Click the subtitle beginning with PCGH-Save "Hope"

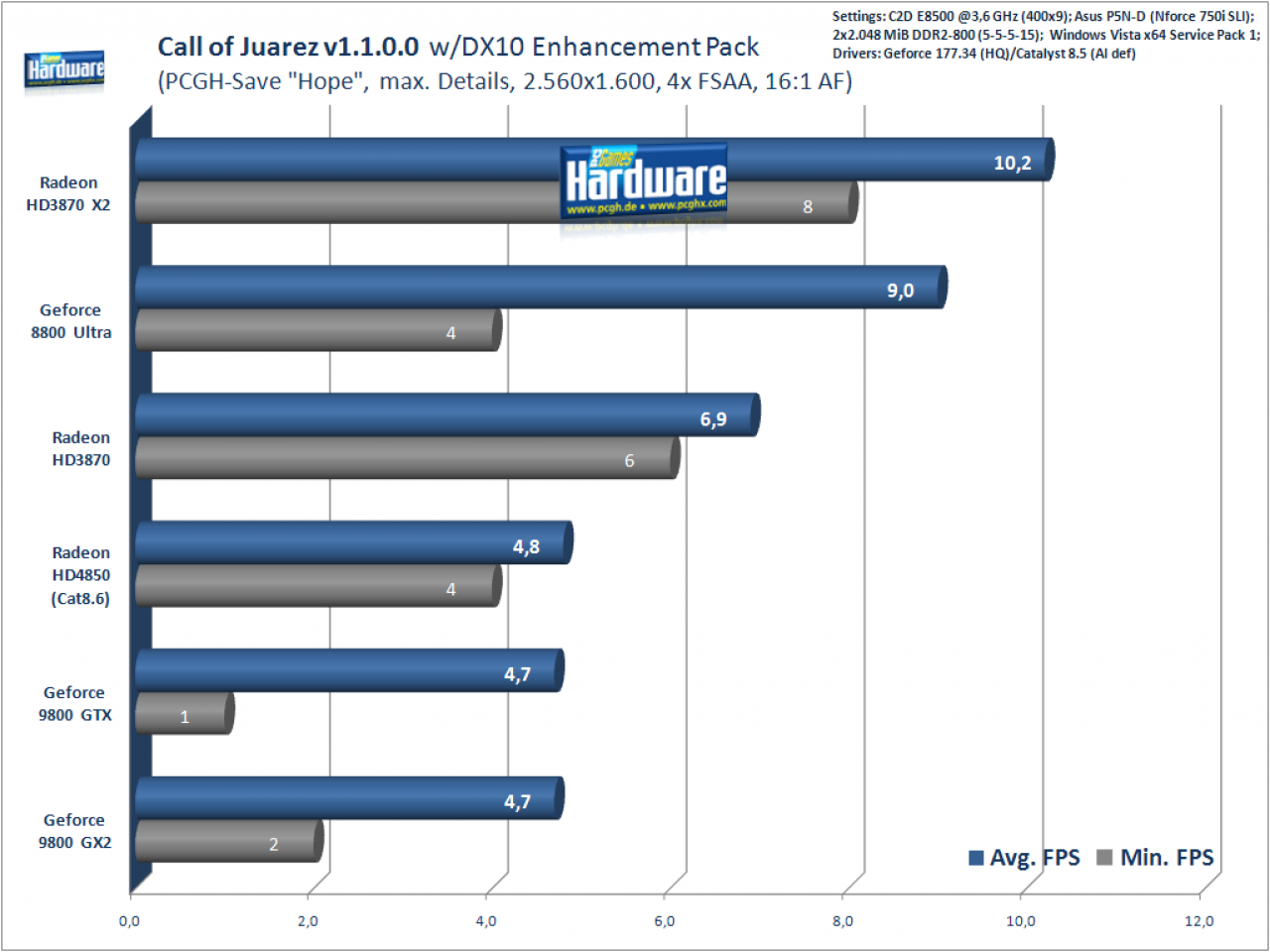click(x=505, y=81)
